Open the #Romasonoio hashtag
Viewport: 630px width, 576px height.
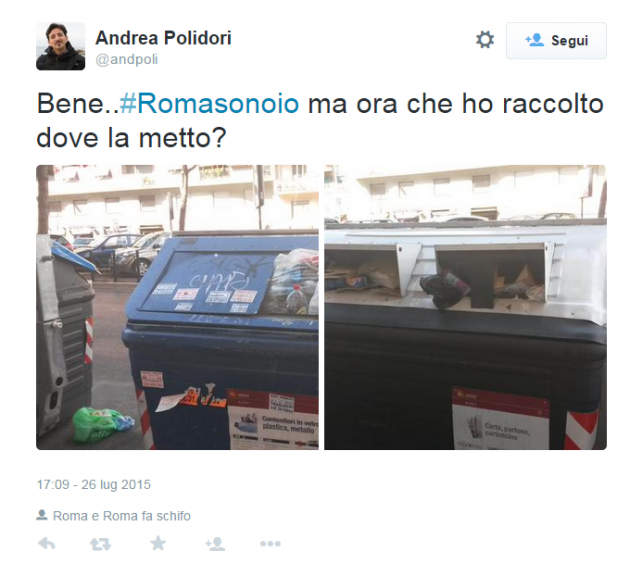[x=209, y=104]
